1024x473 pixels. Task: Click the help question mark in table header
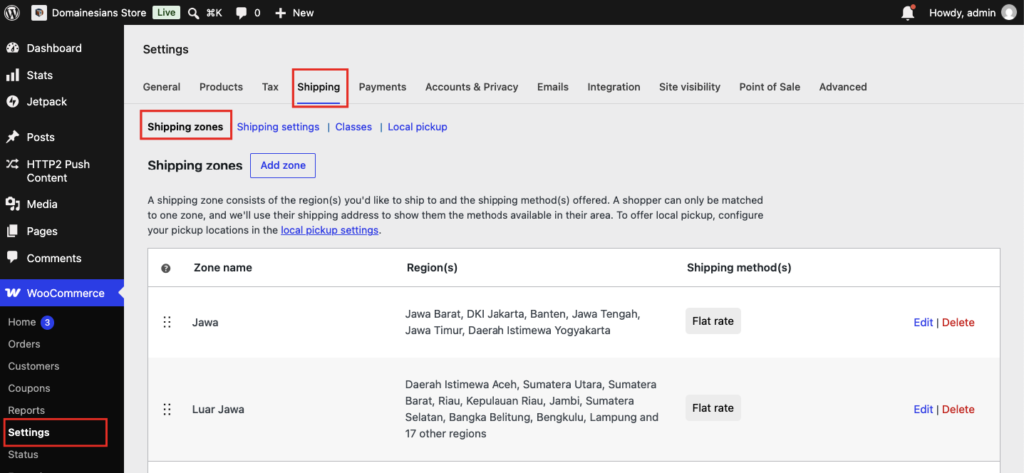click(166, 268)
